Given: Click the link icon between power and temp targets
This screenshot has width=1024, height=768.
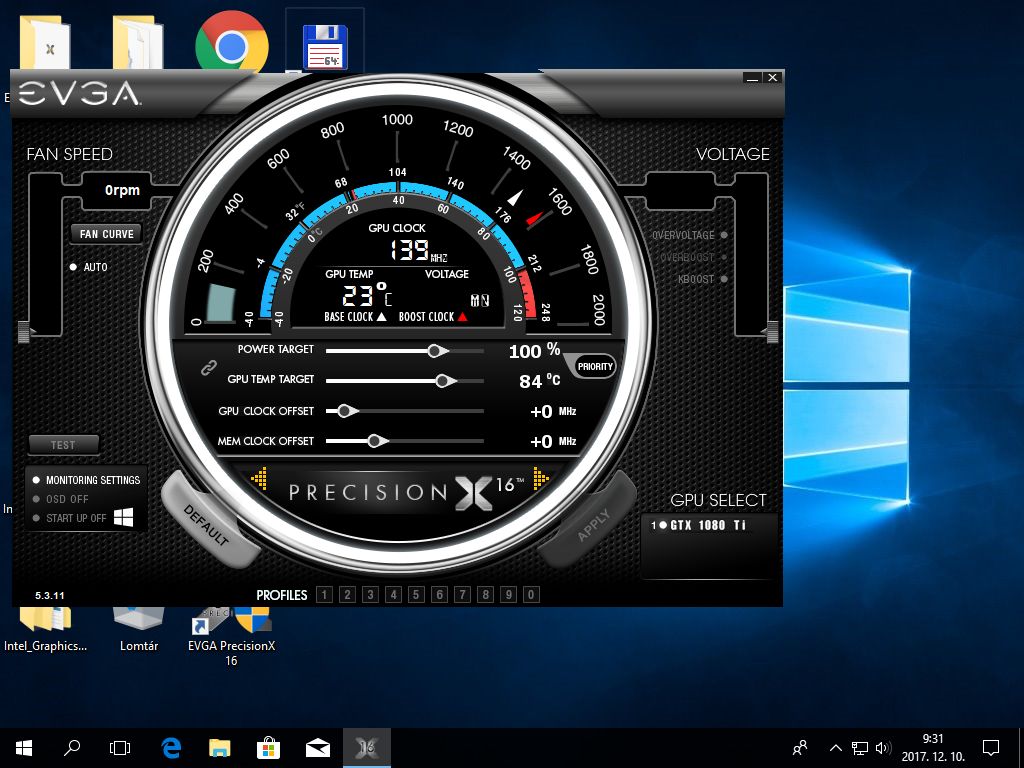Looking at the screenshot, I should tap(208, 368).
